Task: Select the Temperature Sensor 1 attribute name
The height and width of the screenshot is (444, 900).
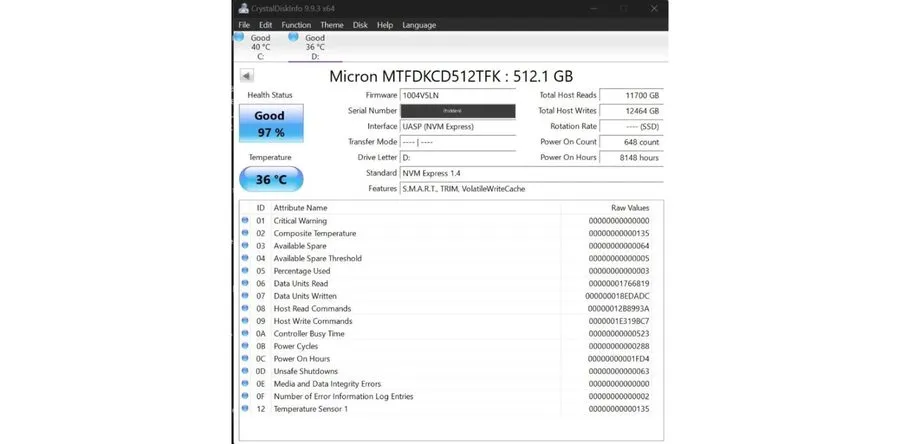Action: pyautogui.click(x=311, y=409)
